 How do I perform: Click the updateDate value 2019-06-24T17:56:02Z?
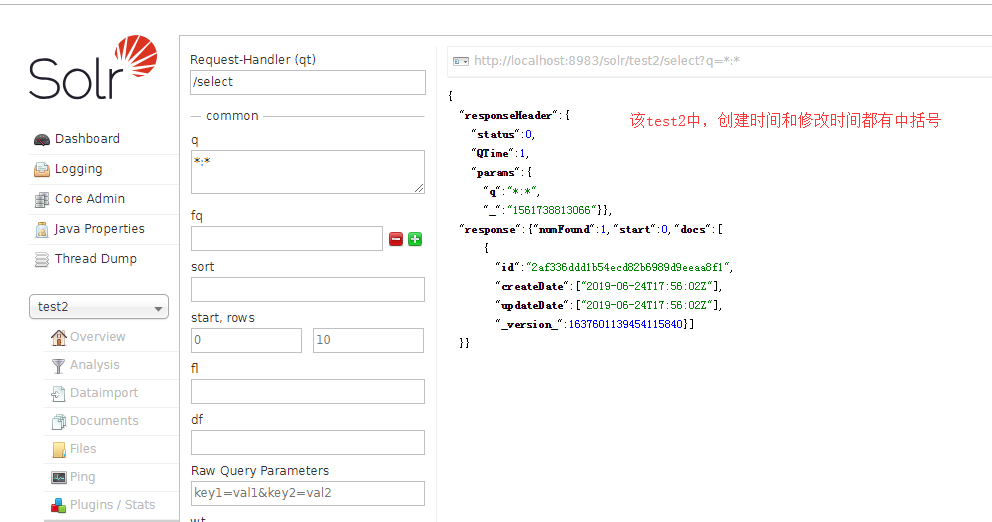[648, 305]
